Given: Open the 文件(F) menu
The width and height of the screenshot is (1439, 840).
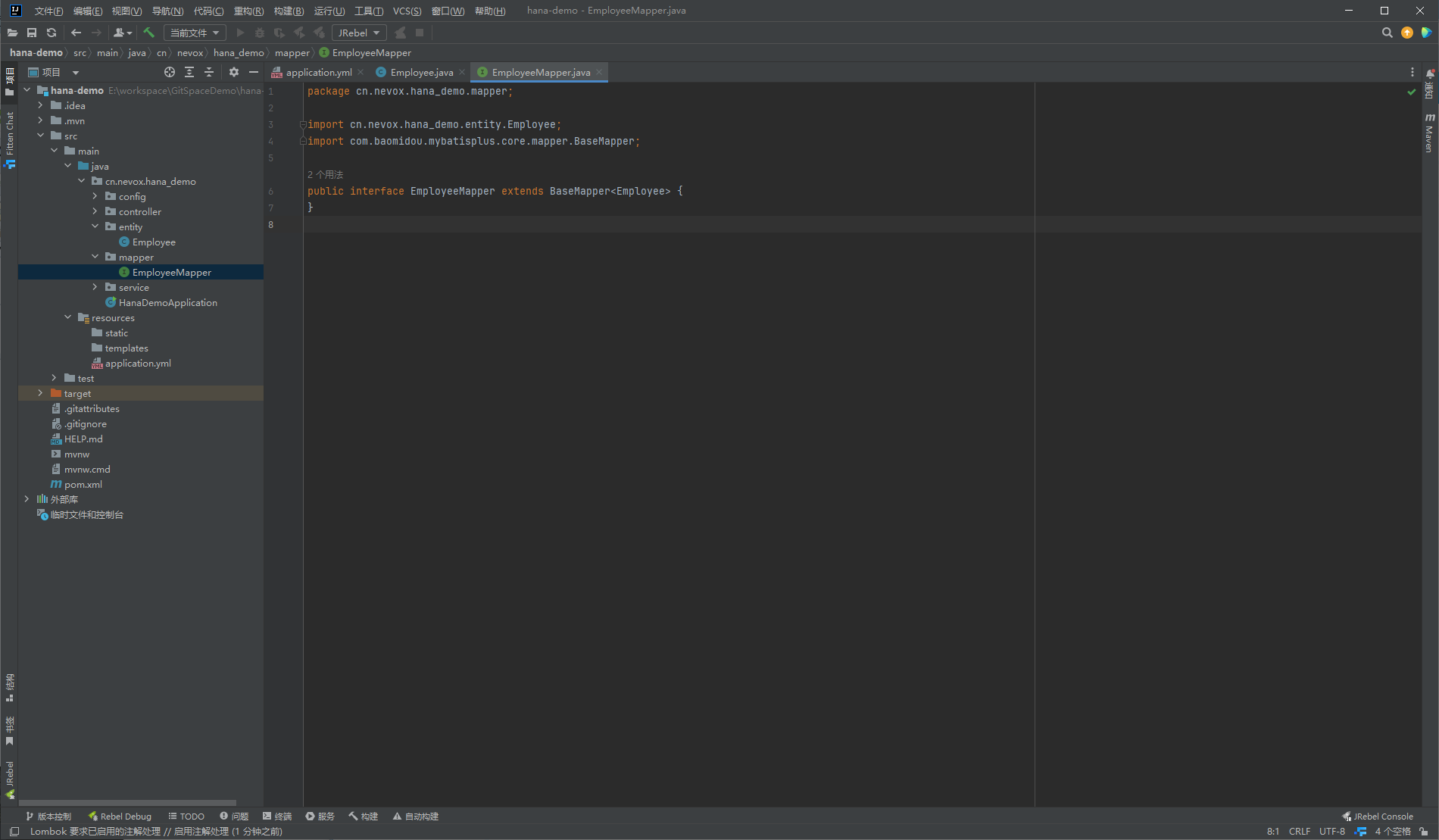Looking at the screenshot, I should click(x=48, y=11).
